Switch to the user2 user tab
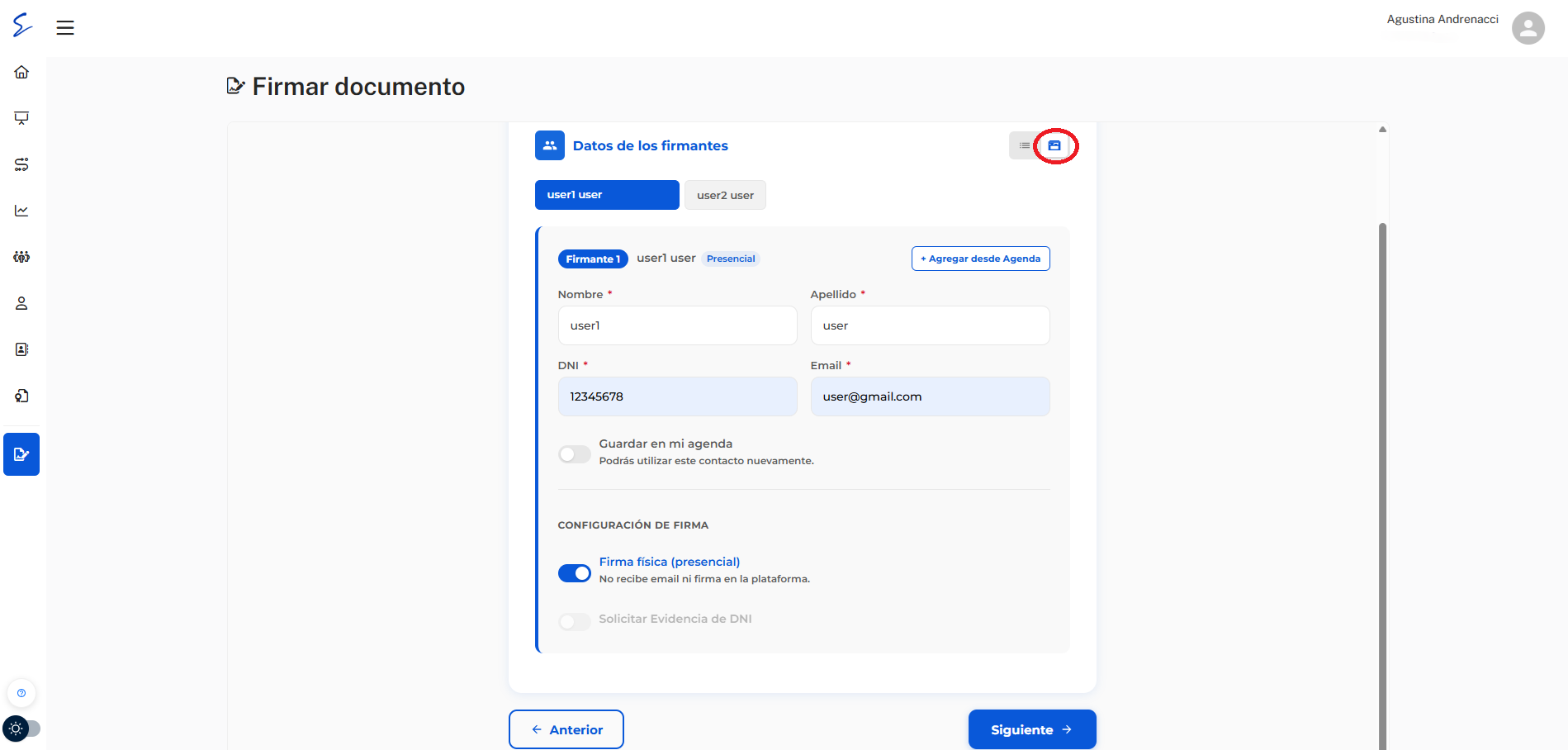The height and width of the screenshot is (750, 1568). click(725, 195)
